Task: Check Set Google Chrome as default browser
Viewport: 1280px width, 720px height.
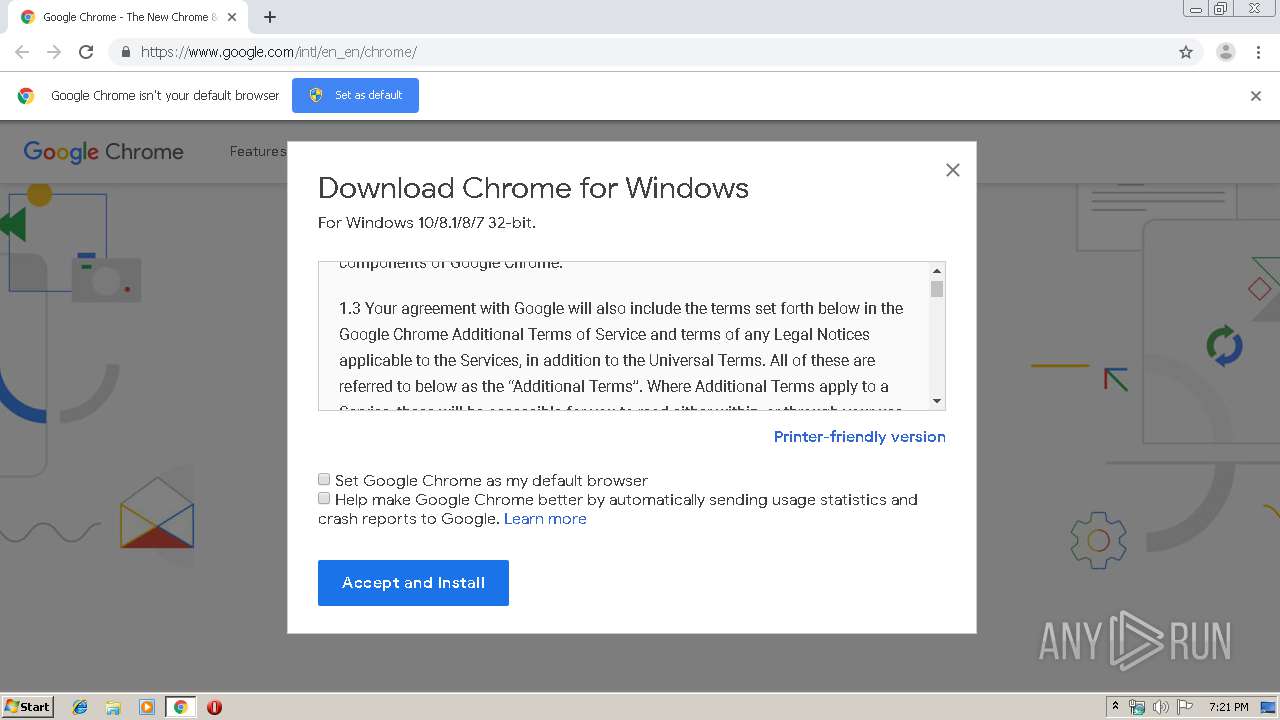Action: coord(324,480)
